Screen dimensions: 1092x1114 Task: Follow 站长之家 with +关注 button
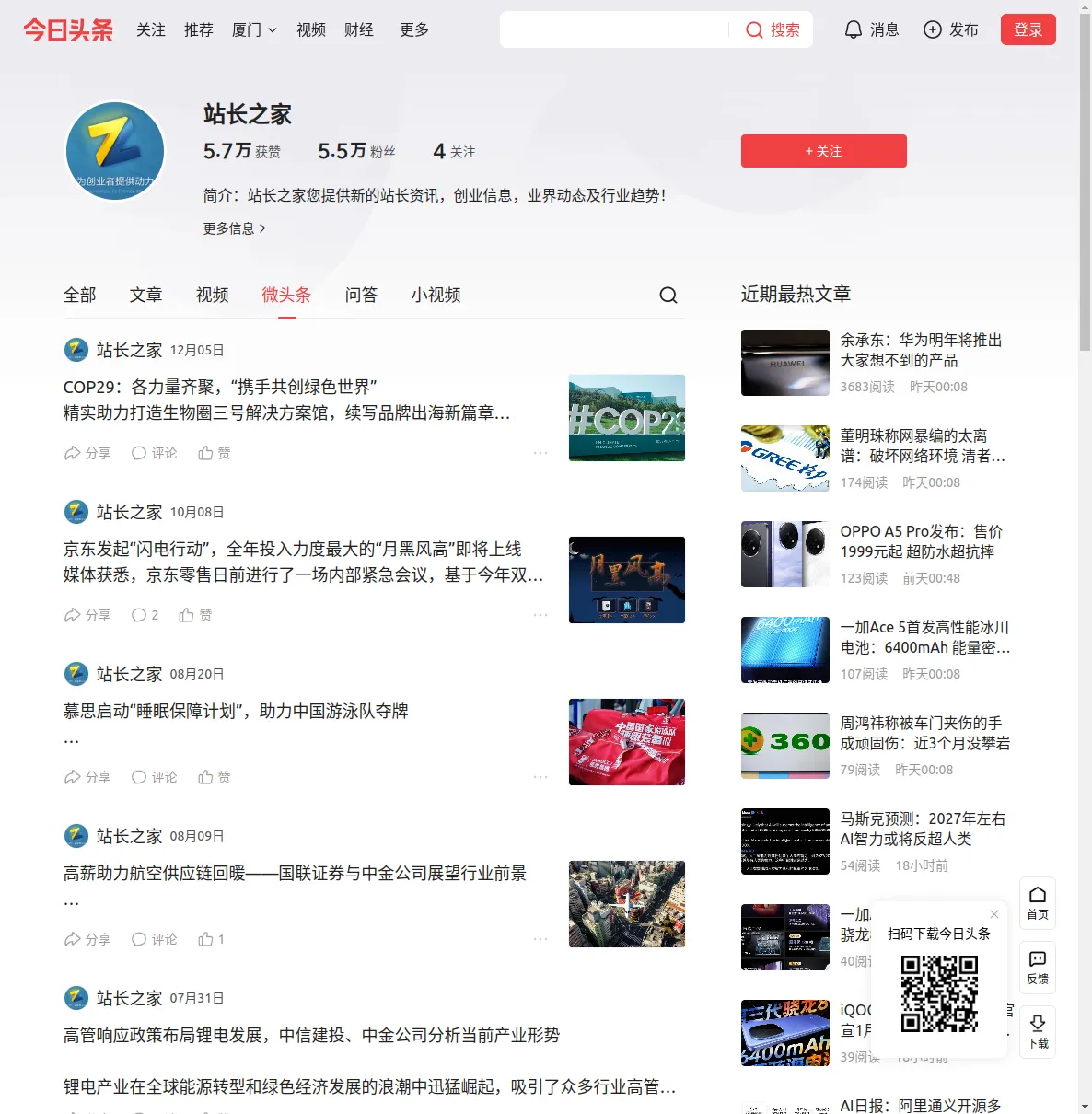point(824,151)
